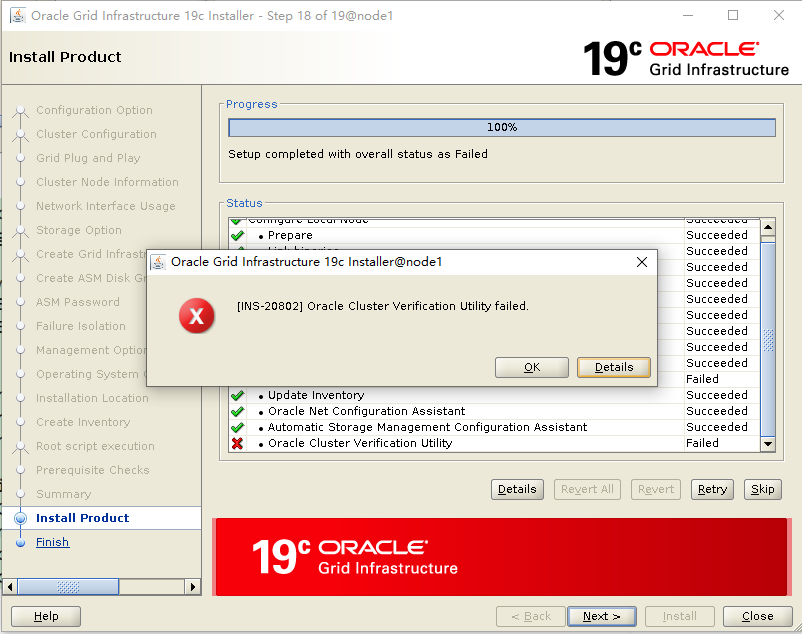Minimize the installer window
The width and height of the screenshot is (802, 634).
pyautogui.click(x=688, y=15)
